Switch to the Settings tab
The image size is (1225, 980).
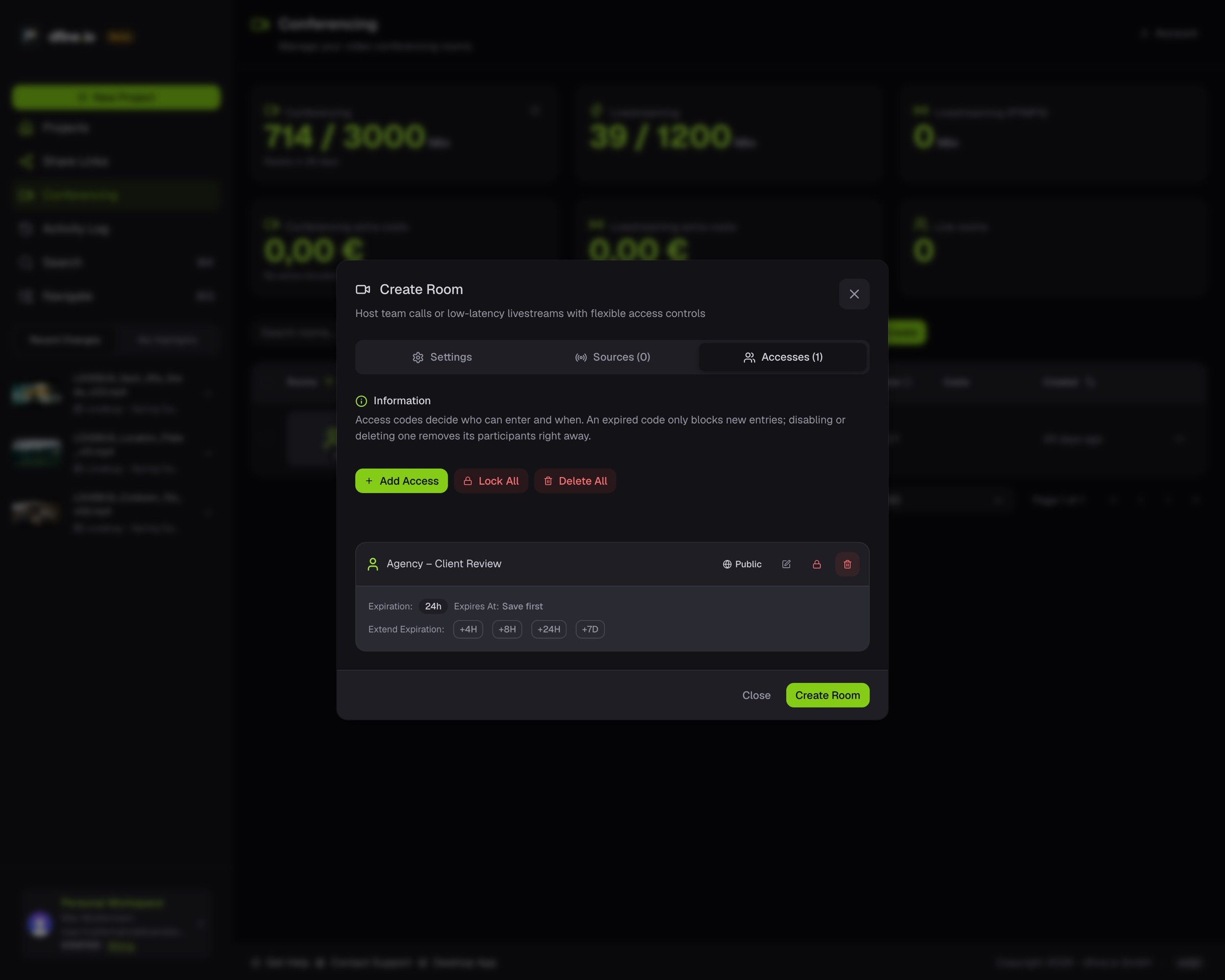[442, 357]
